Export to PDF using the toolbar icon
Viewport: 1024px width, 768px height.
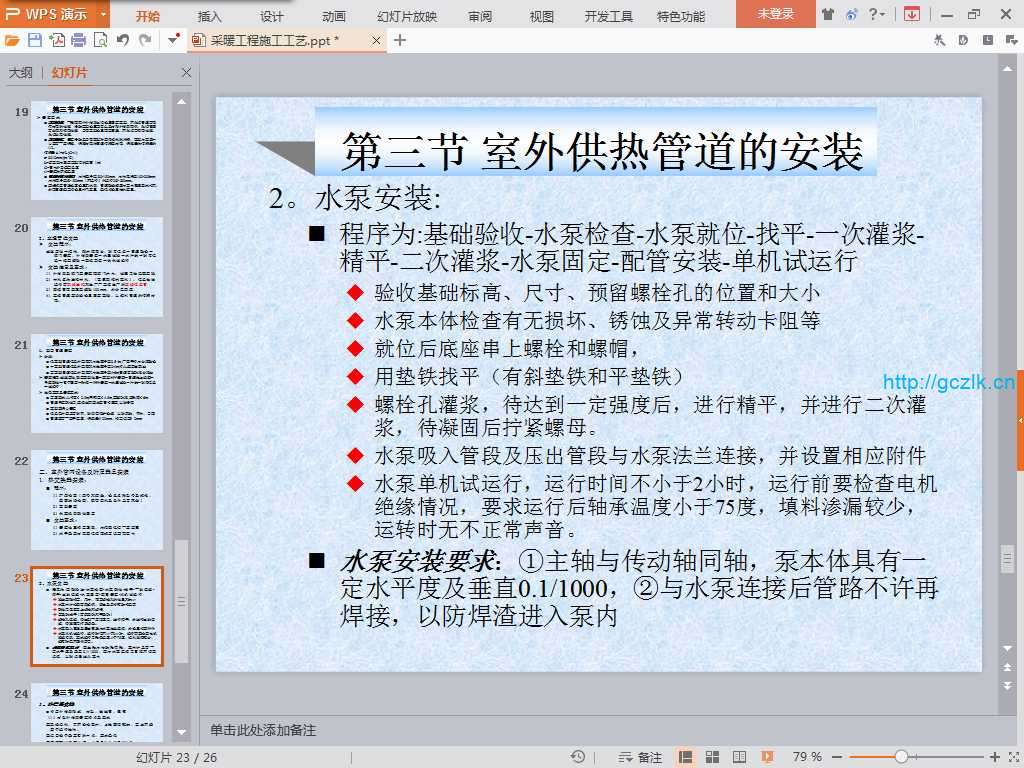coord(57,40)
